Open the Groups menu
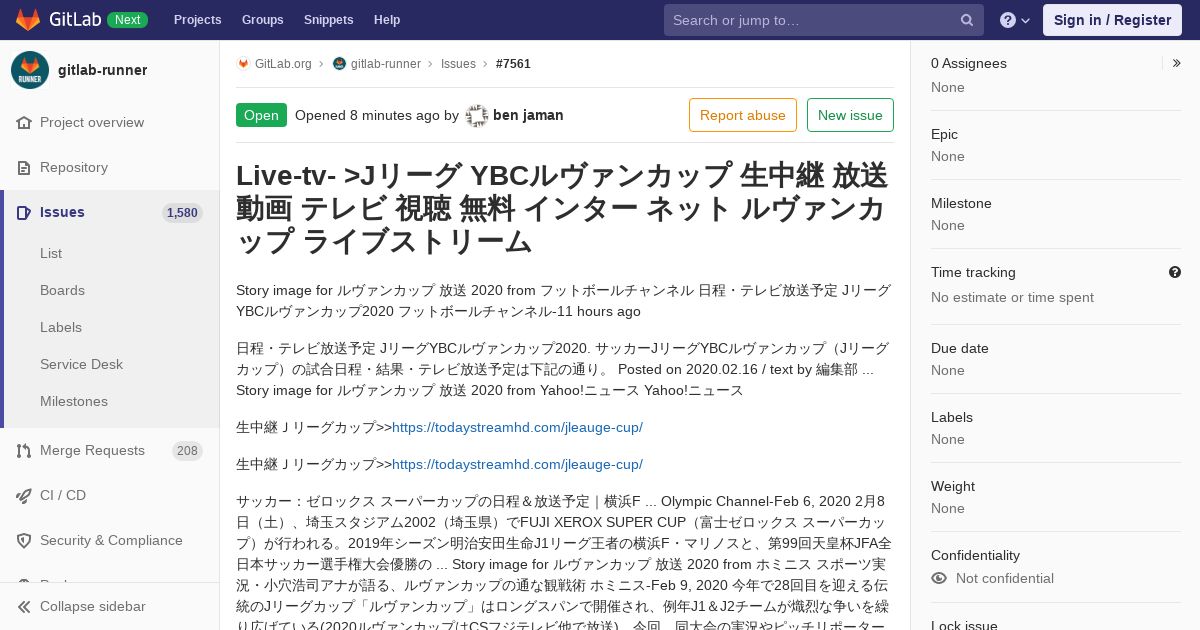The width and height of the screenshot is (1200, 630). coord(262,20)
